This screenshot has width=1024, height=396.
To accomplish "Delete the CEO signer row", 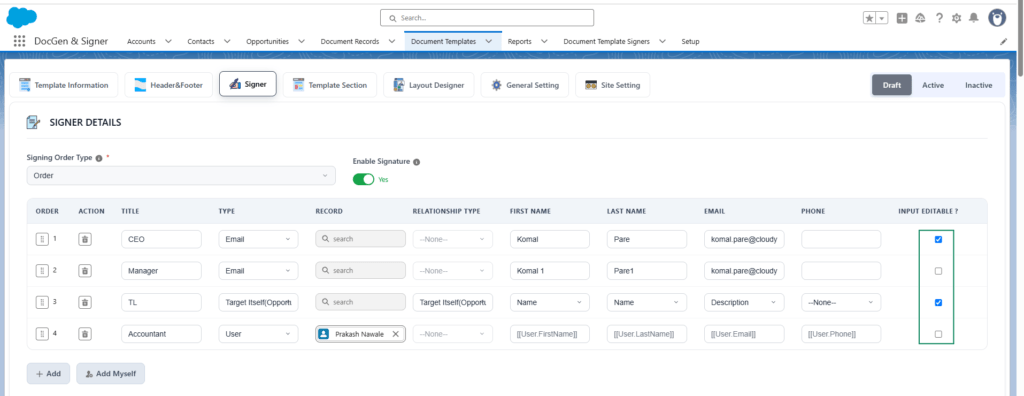I will pyautogui.click(x=85, y=239).
